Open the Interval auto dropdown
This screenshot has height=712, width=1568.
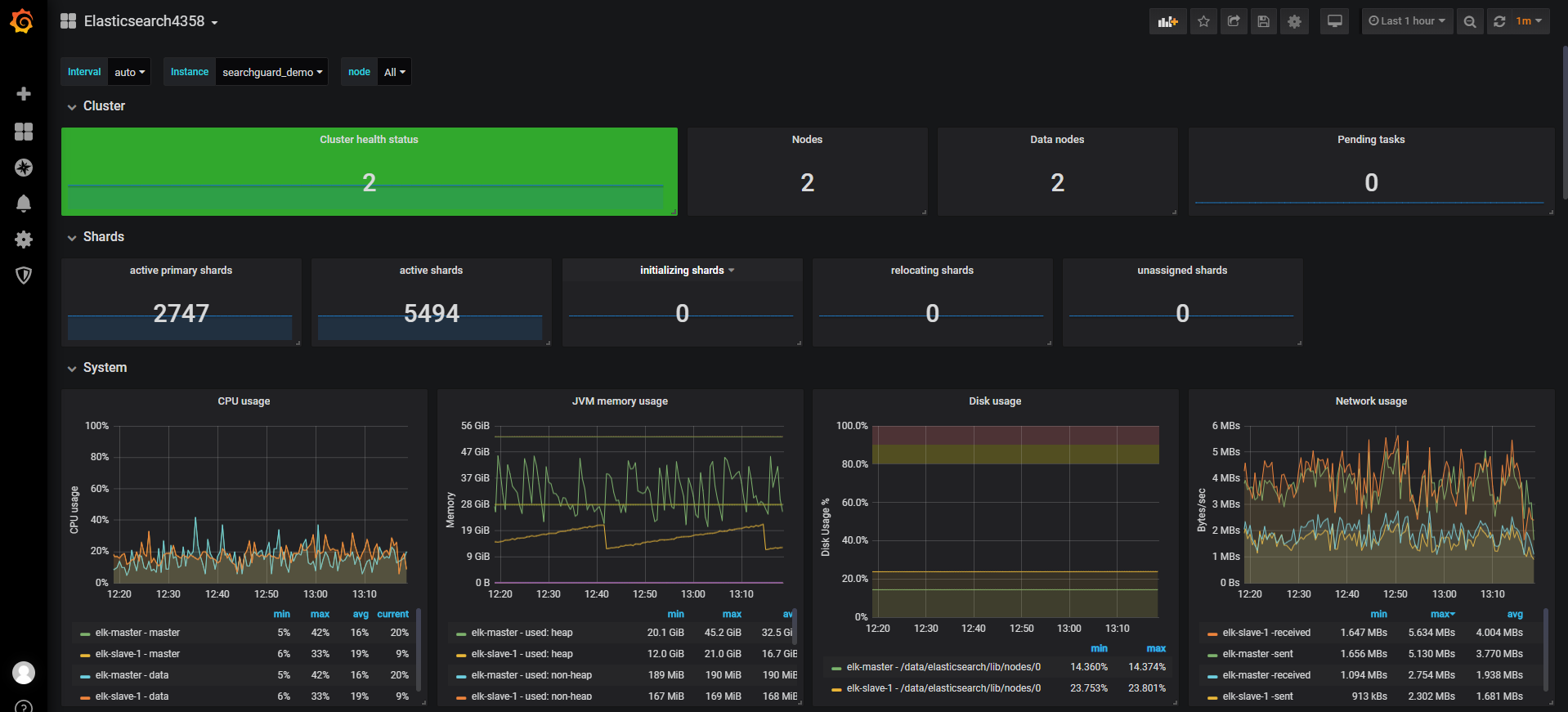click(129, 72)
